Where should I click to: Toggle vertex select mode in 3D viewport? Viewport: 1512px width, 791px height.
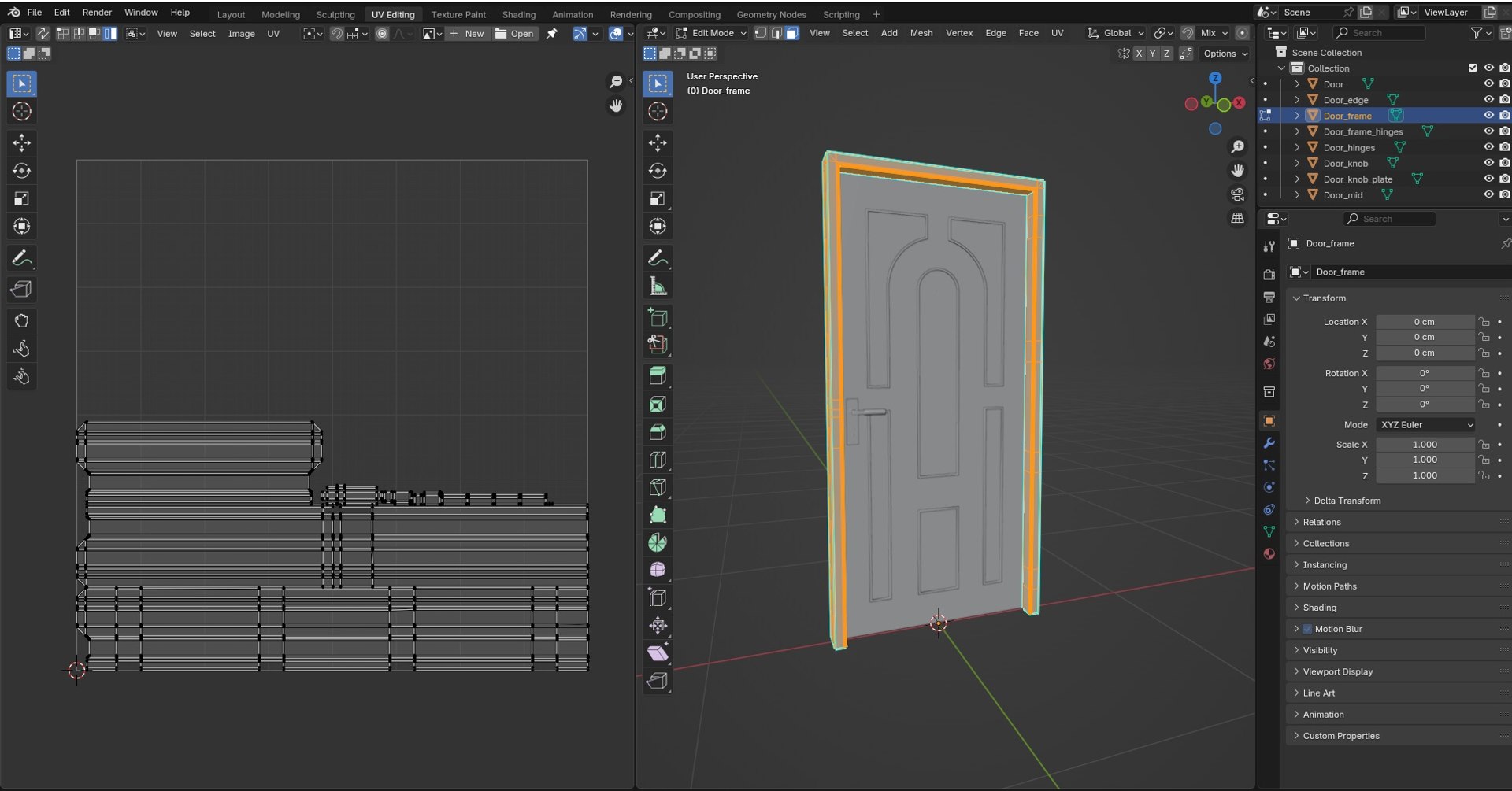coord(760,33)
